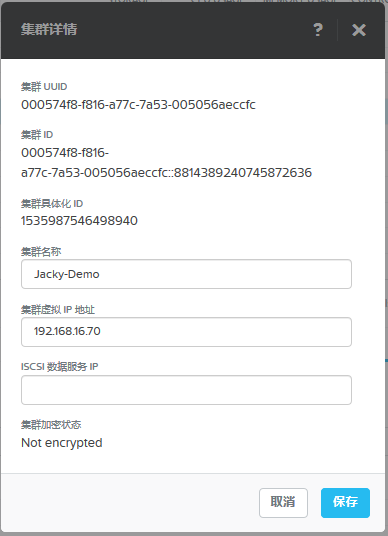Focus the 集群虚拟 IP 地址 input field
388x536 pixels.
click(x=186, y=332)
